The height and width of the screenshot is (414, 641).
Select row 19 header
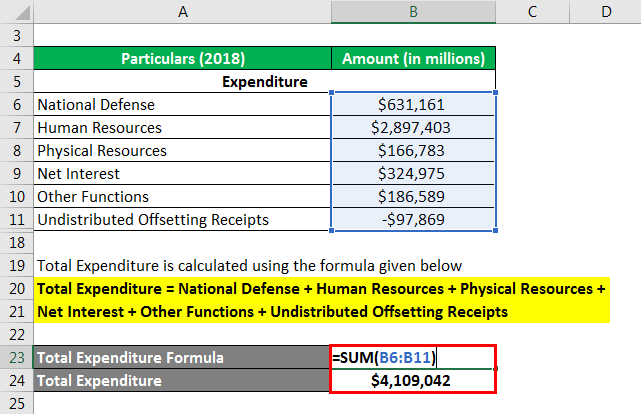[x=17, y=266]
